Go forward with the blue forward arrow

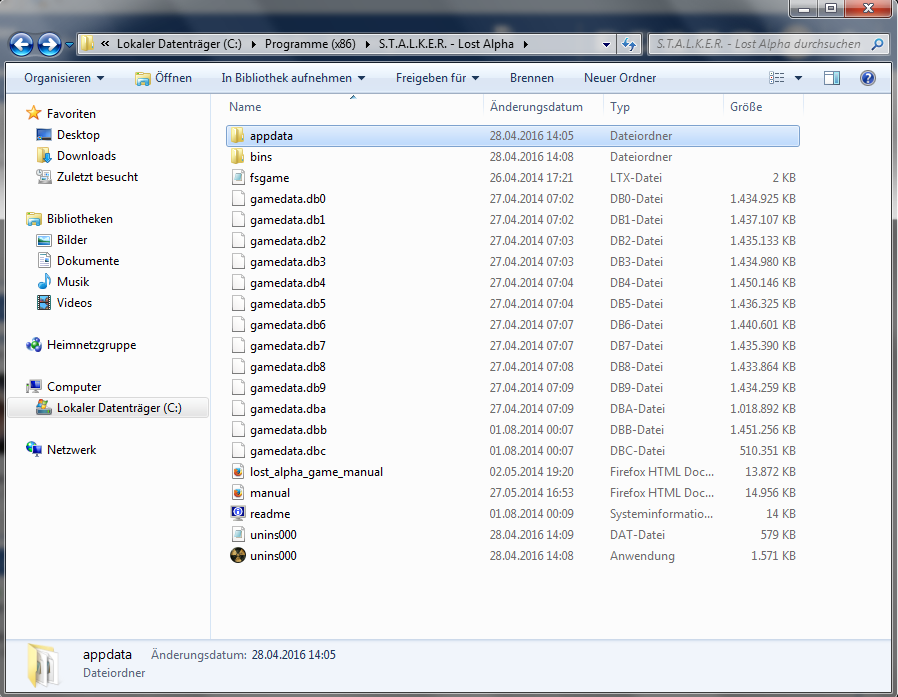pos(49,44)
